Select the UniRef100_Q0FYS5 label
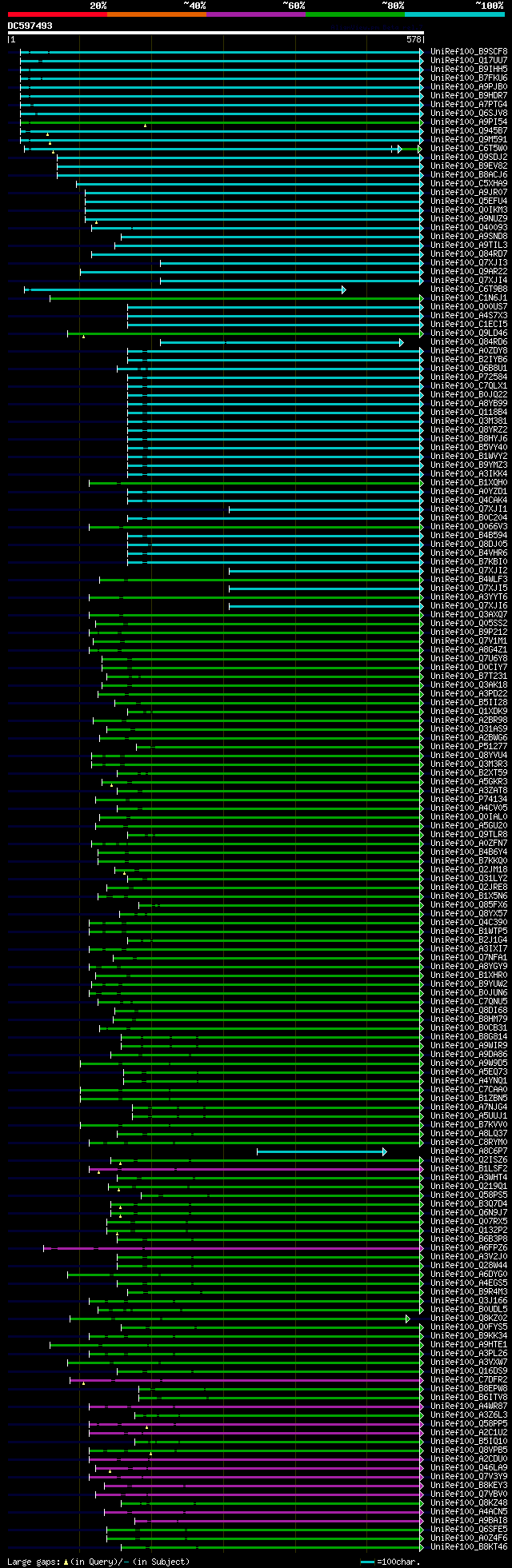 (x=469, y=1327)
